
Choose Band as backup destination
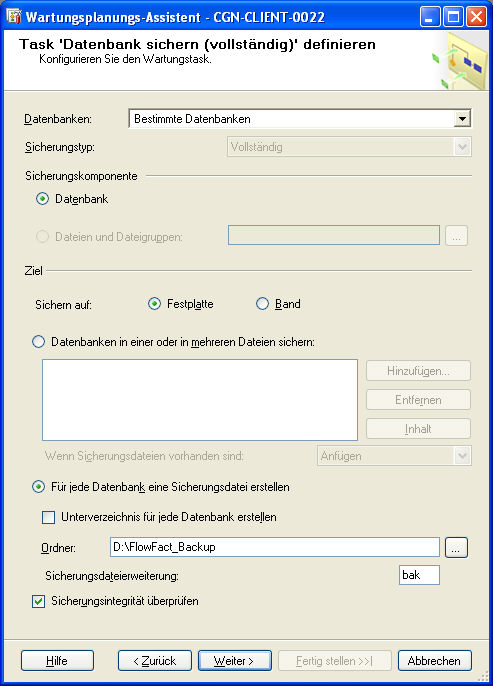262,304
